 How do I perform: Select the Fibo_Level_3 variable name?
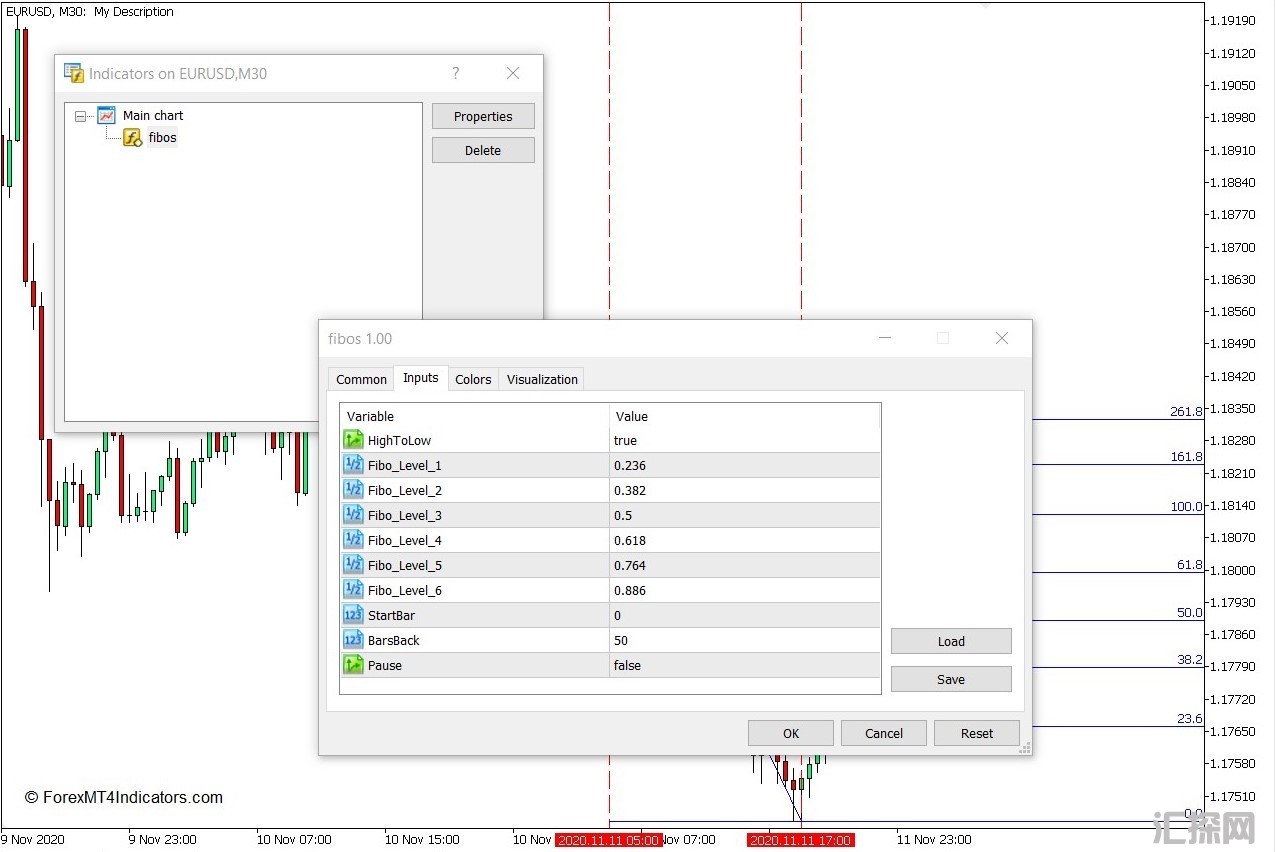(404, 515)
